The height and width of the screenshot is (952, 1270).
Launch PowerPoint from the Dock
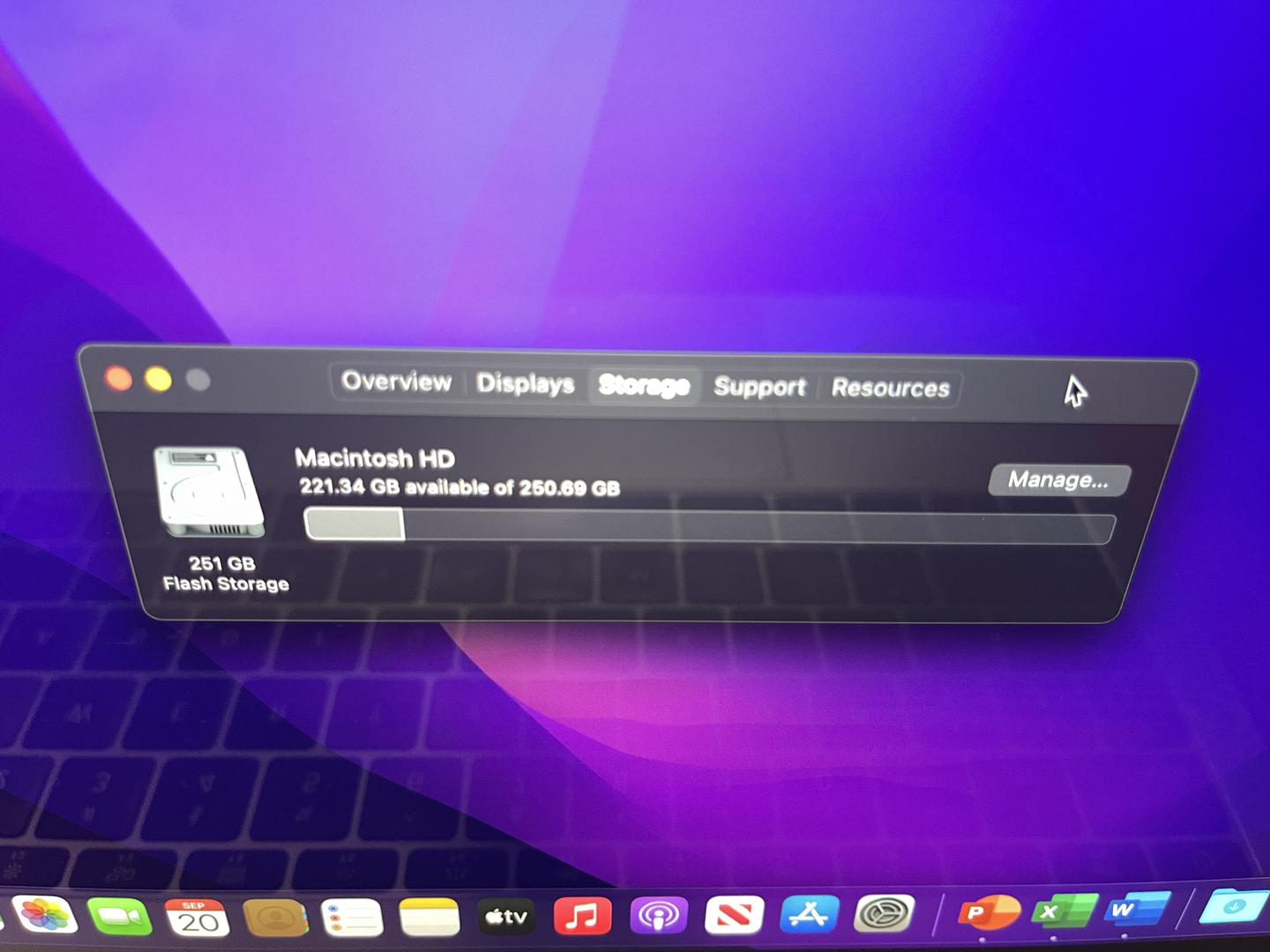pos(988,913)
